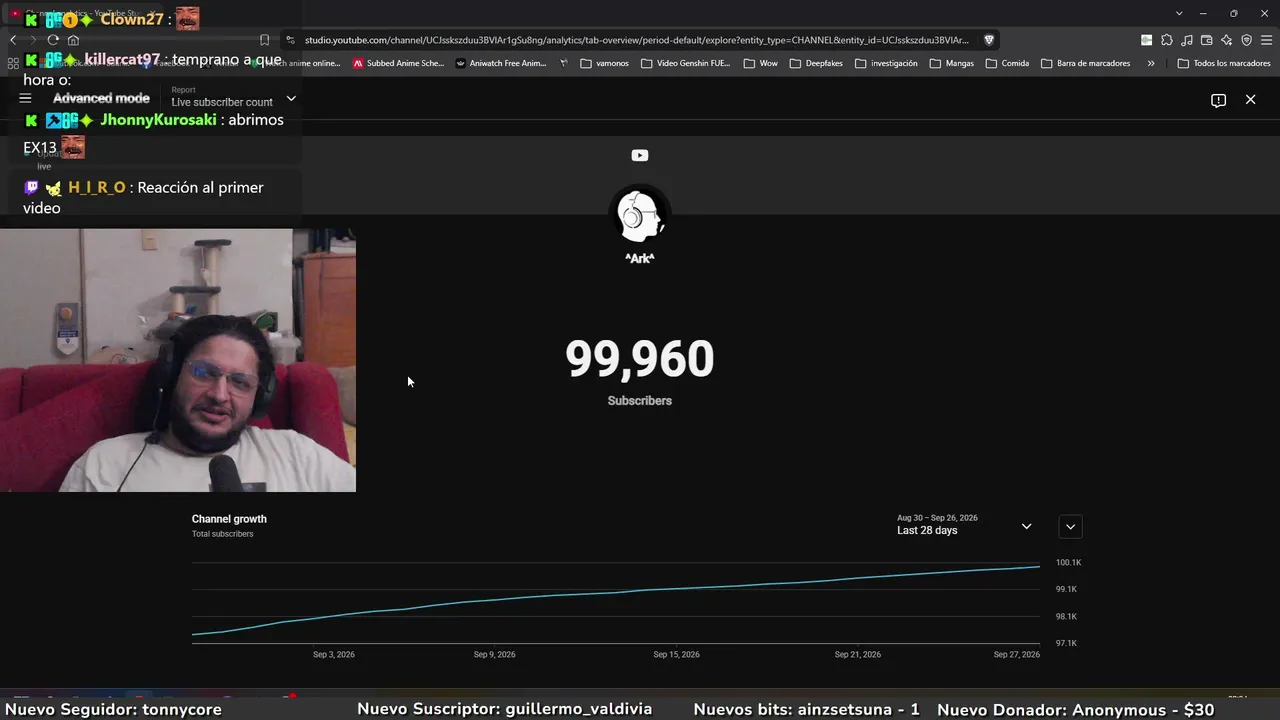Click the Nuevo Suscriptor: guillermo_valdivia ticker text

pos(505,710)
